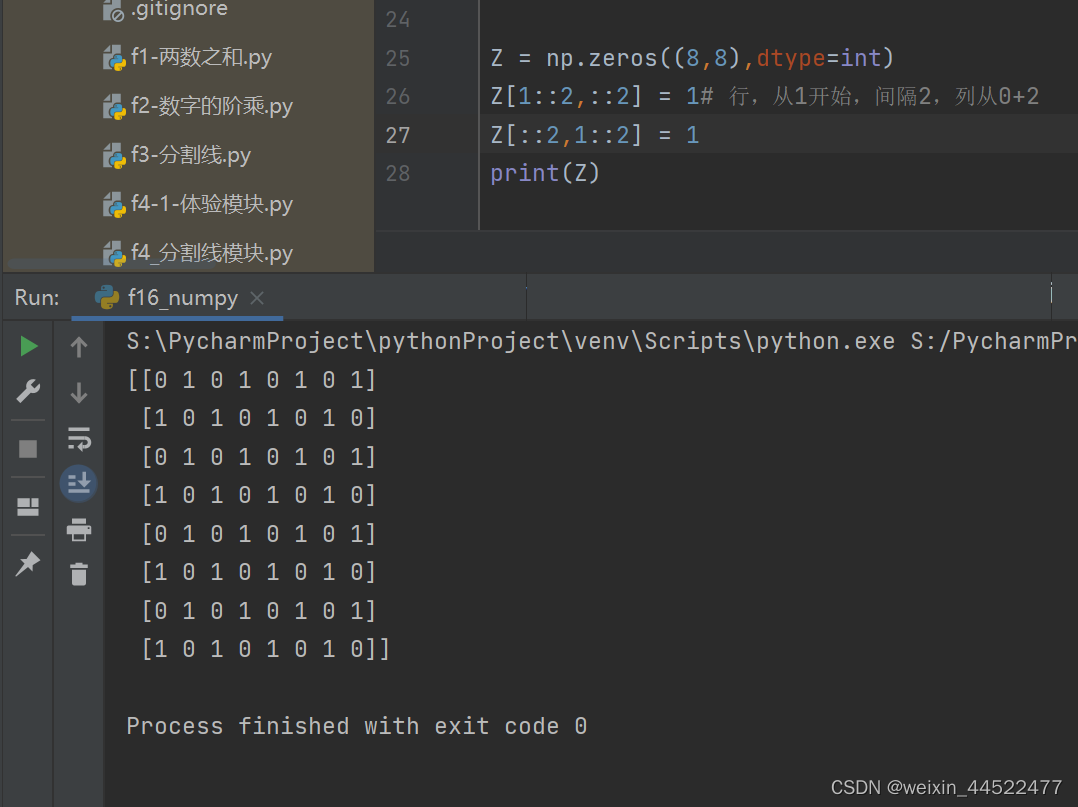Click the Stop process square button
Screen dimensions: 1078x807
point(28,449)
